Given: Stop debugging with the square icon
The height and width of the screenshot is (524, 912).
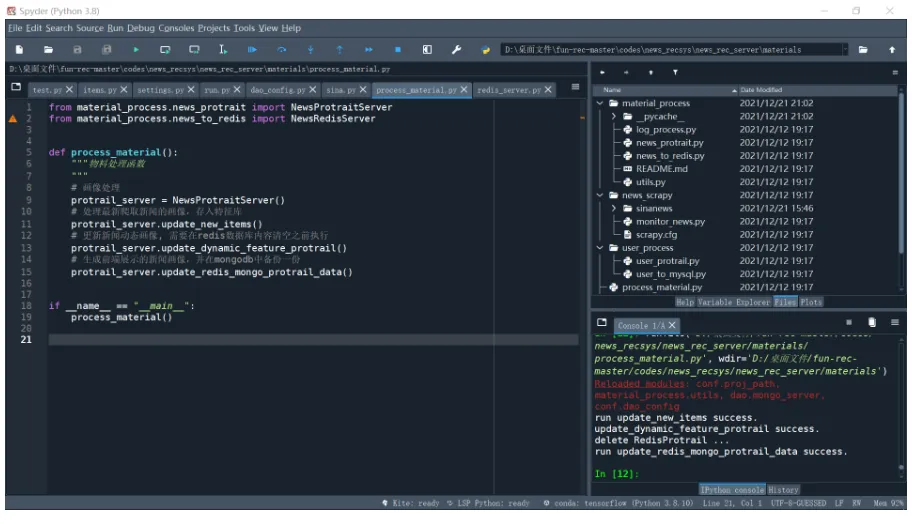Looking at the screenshot, I should click(x=397, y=49).
